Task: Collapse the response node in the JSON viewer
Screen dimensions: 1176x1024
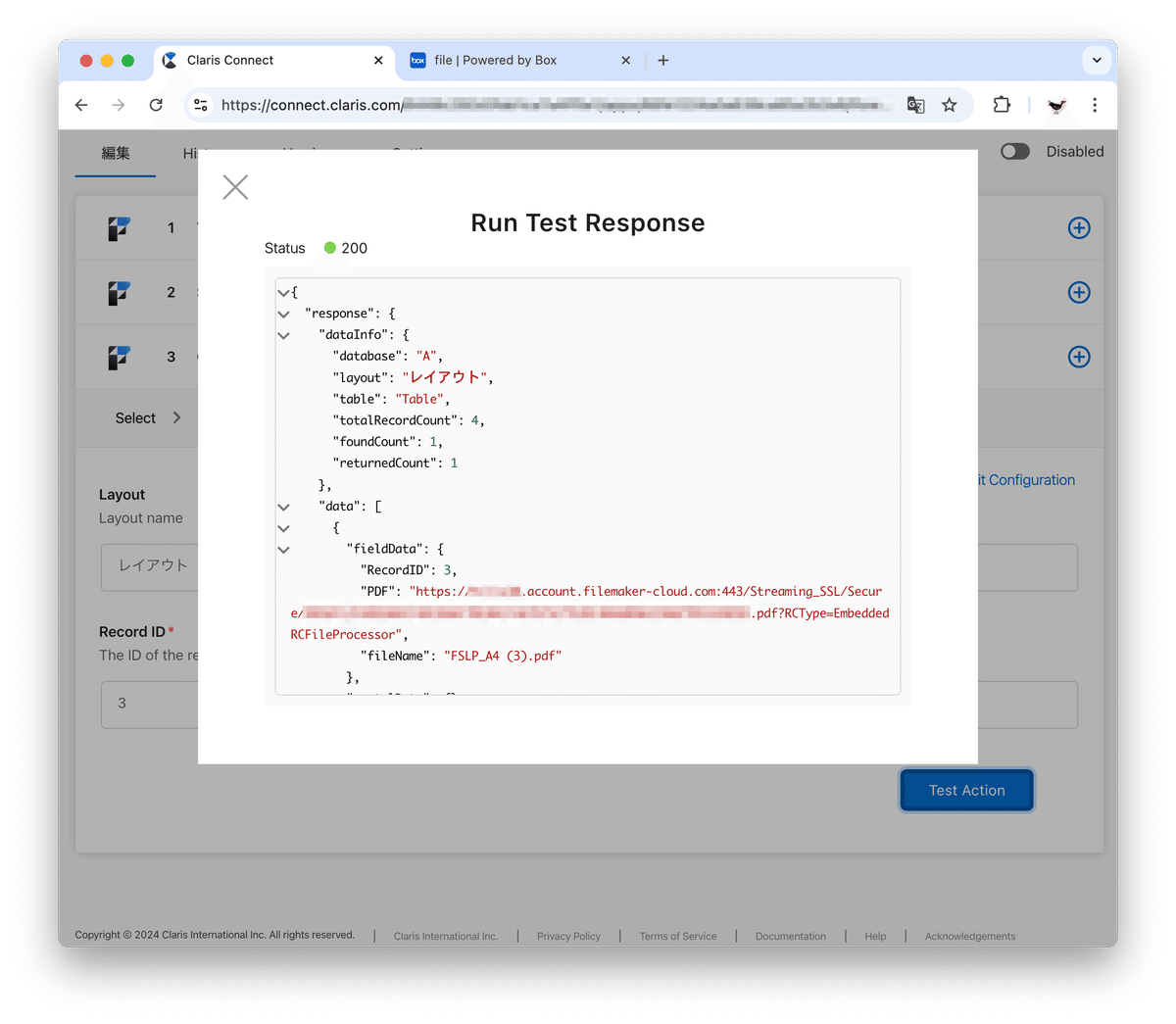Action: point(283,314)
